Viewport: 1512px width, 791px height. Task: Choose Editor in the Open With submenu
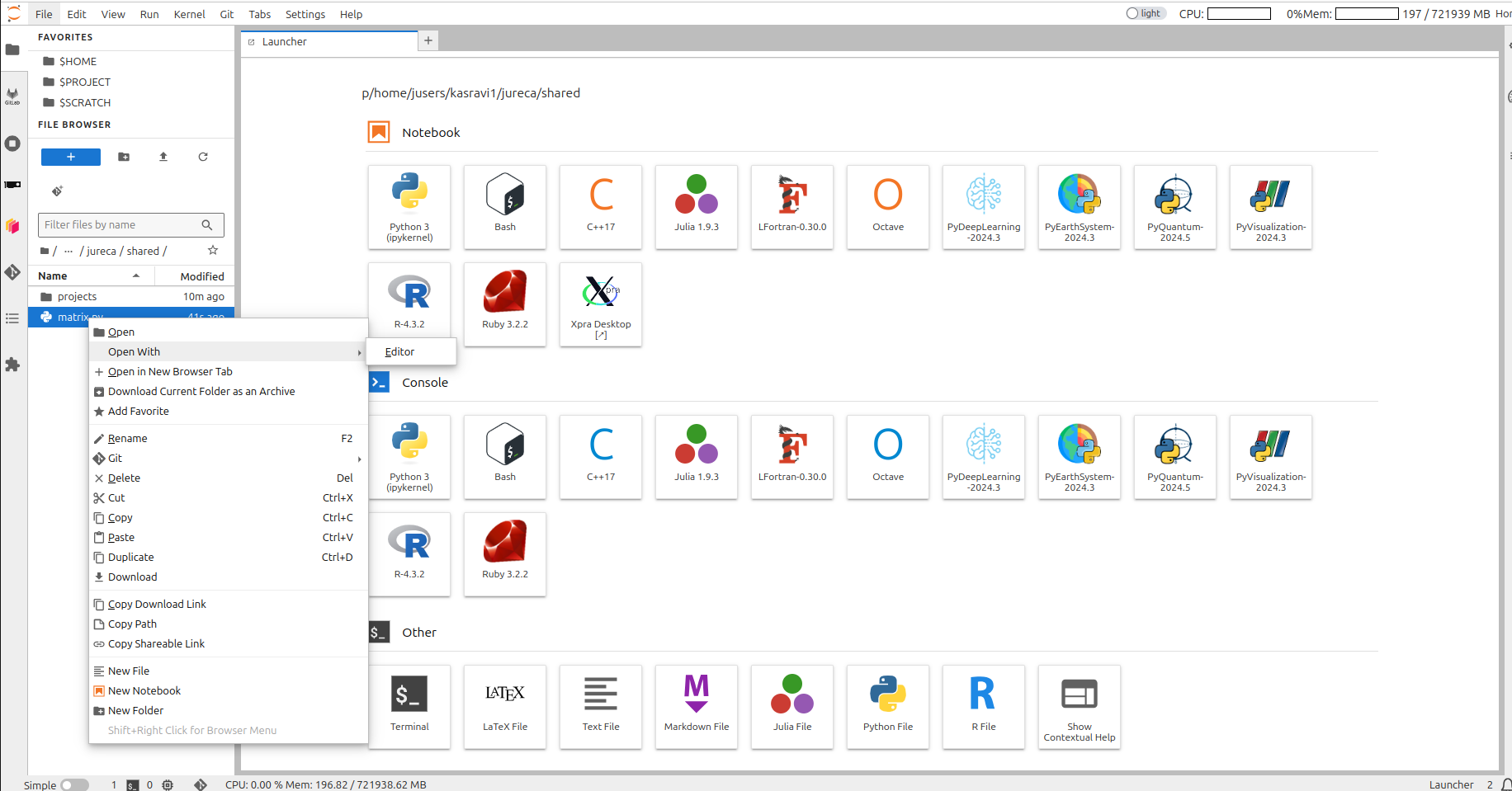tap(400, 352)
